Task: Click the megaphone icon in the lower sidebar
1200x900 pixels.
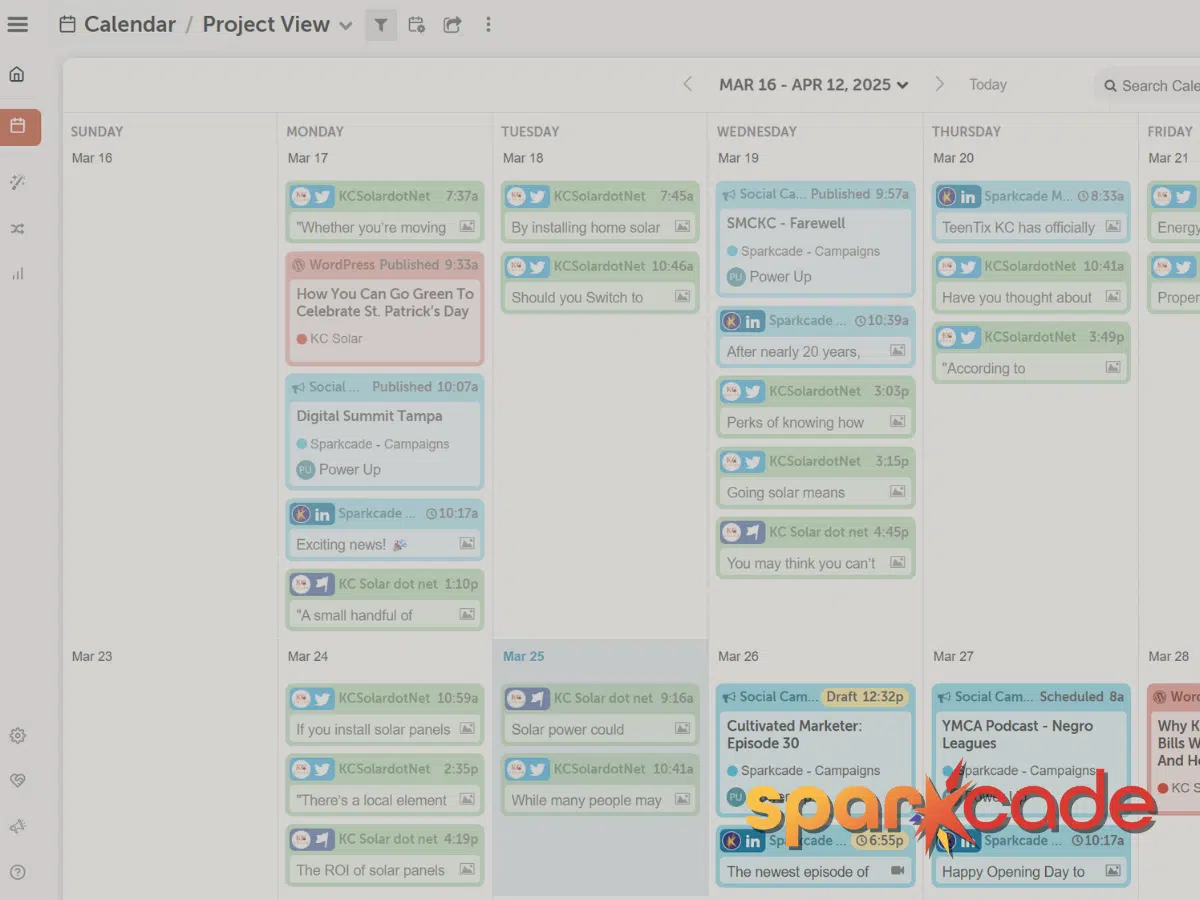Action: (17, 827)
